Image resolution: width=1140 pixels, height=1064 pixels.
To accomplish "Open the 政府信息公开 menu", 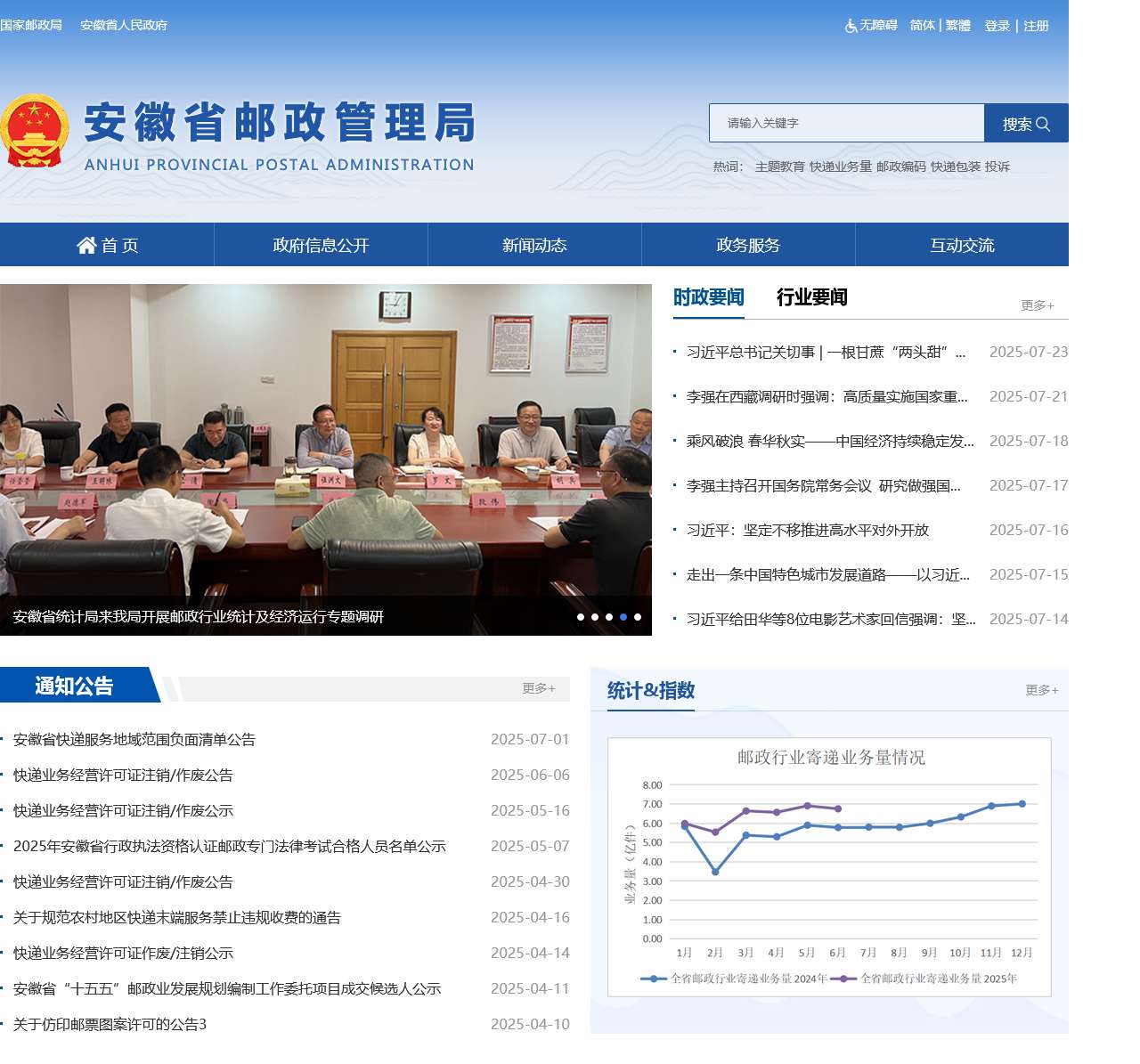I will pos(321,245).
